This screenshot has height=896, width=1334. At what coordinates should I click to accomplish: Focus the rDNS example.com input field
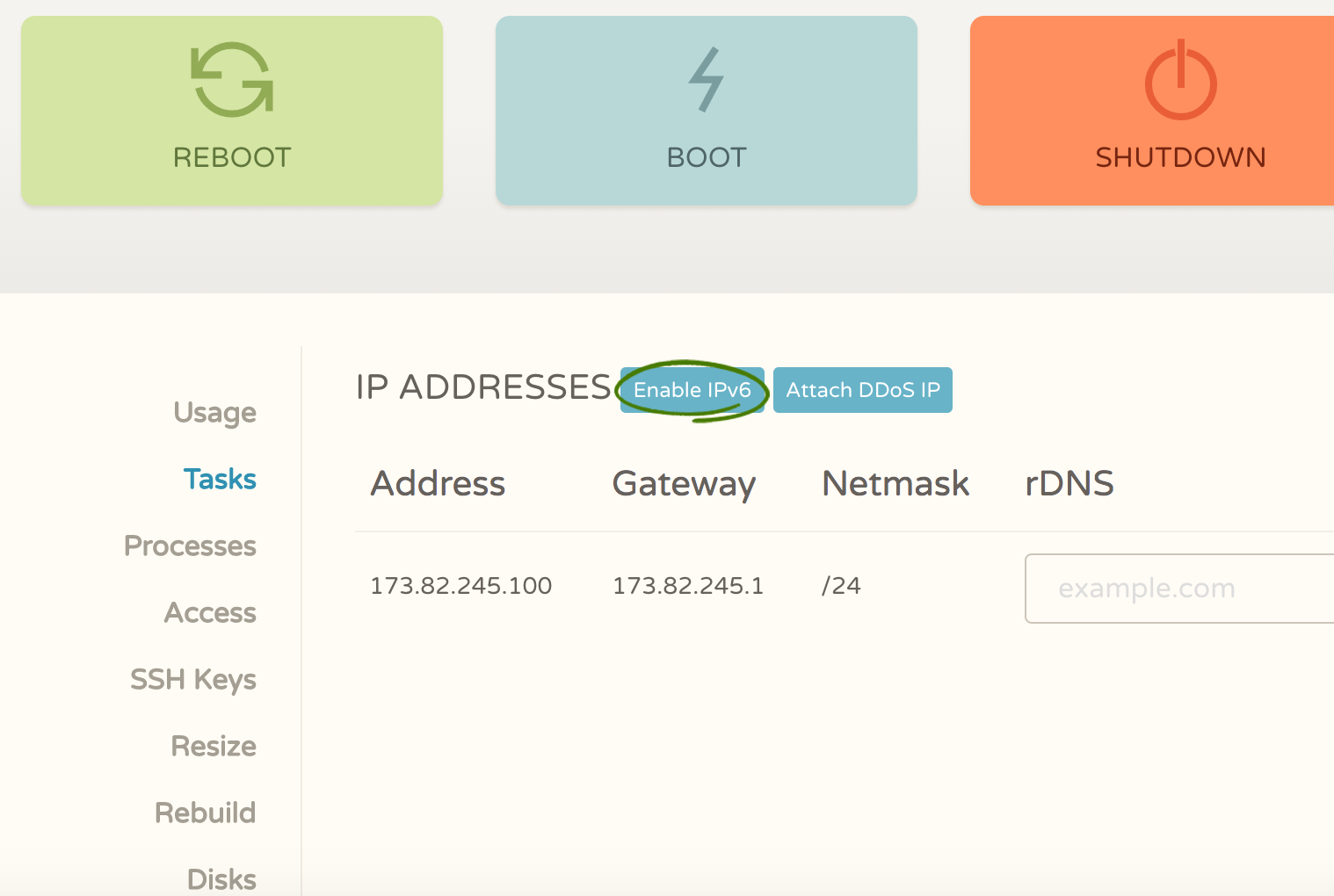(x=1178, y=589)
